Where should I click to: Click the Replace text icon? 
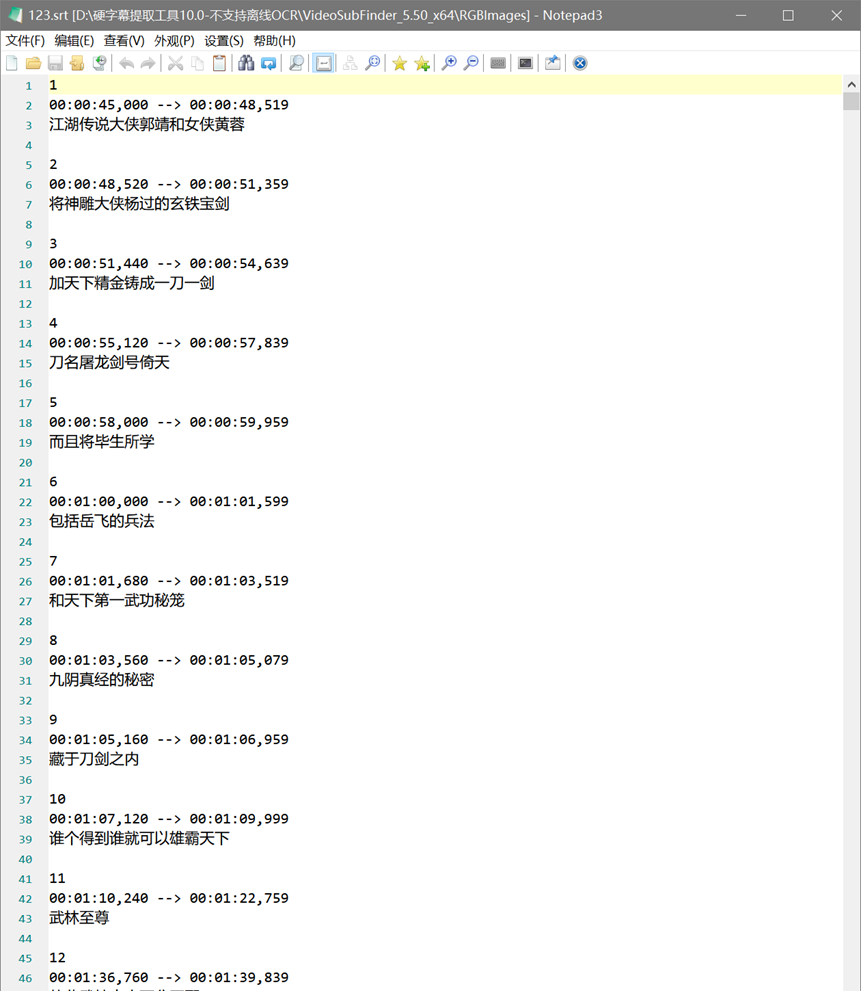(x=269, y=63)
